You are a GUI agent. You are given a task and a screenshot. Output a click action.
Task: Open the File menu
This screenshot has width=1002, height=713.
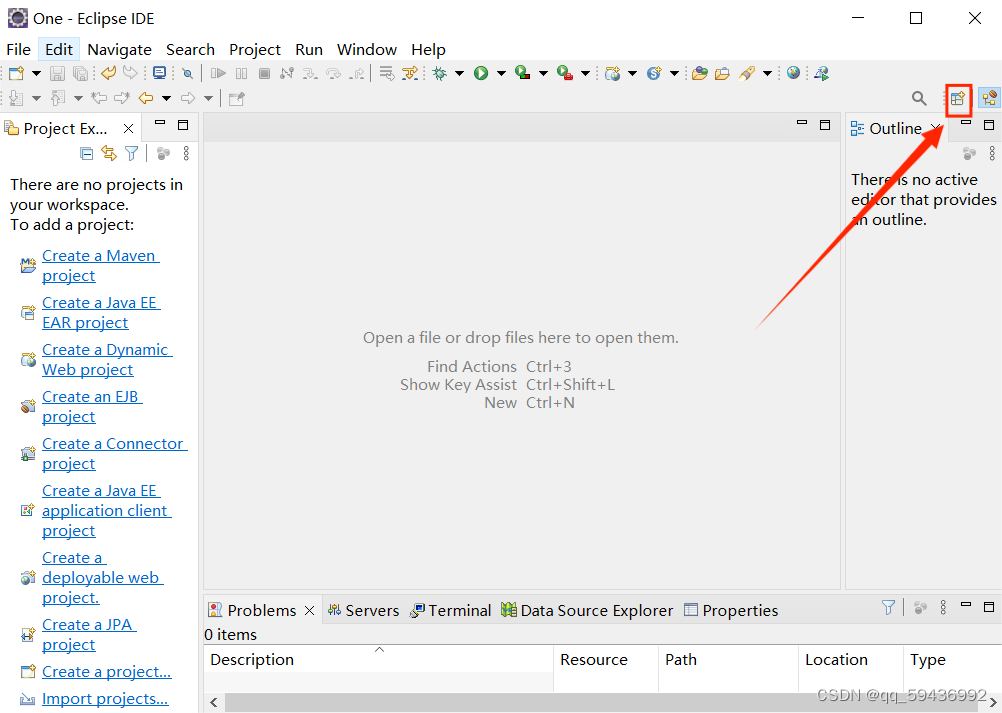(x=19, y=50)
